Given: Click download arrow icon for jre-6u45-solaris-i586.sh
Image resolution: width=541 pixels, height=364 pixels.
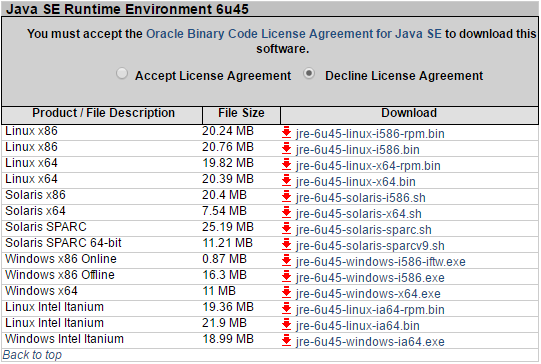Looking at the screenshot, I should (x=286, y=197).
